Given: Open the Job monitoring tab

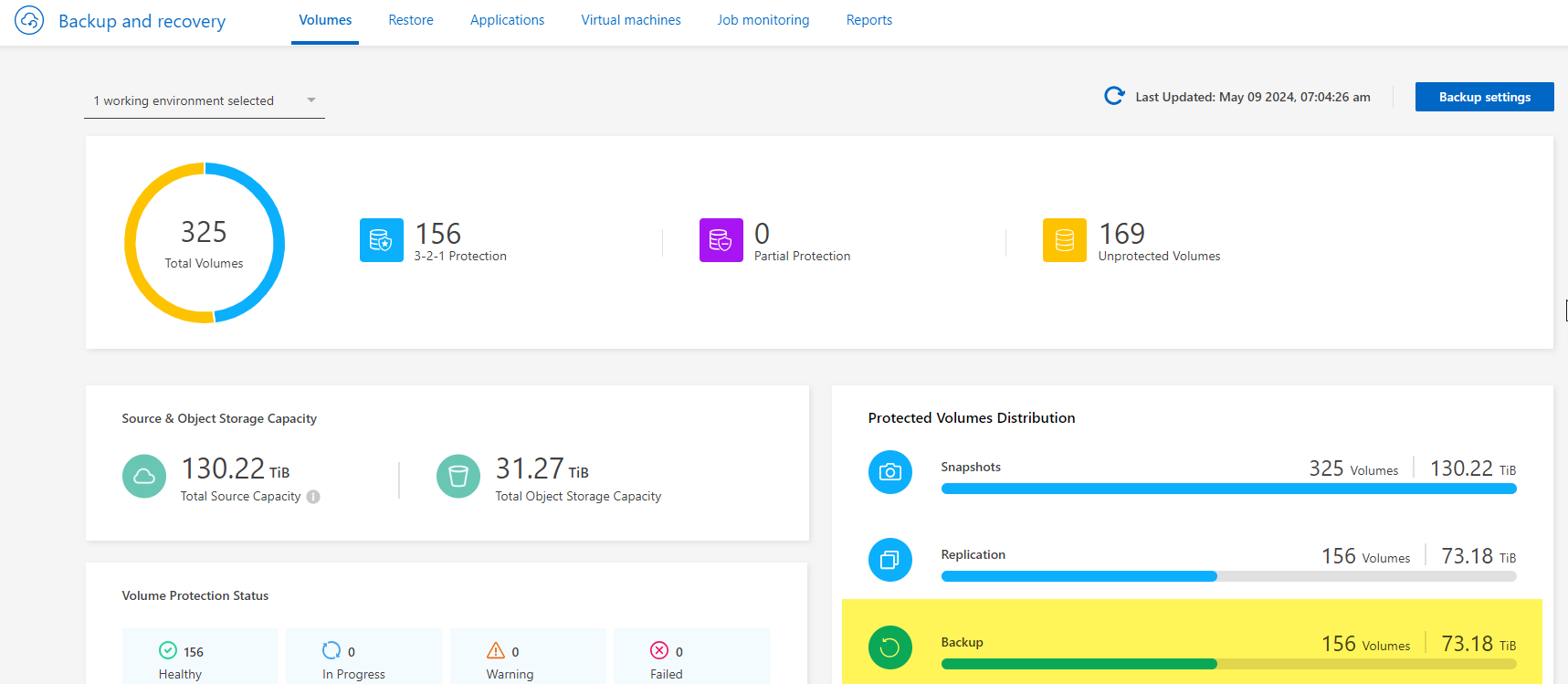Looking at the screenshot, I should click(763, 20).
